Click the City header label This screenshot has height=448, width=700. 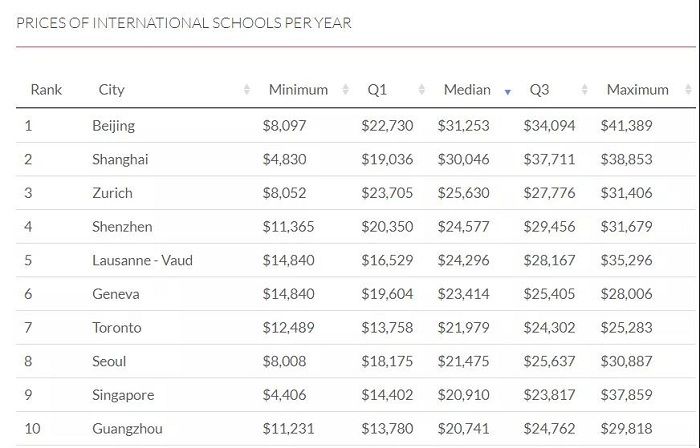coord(111,90)
